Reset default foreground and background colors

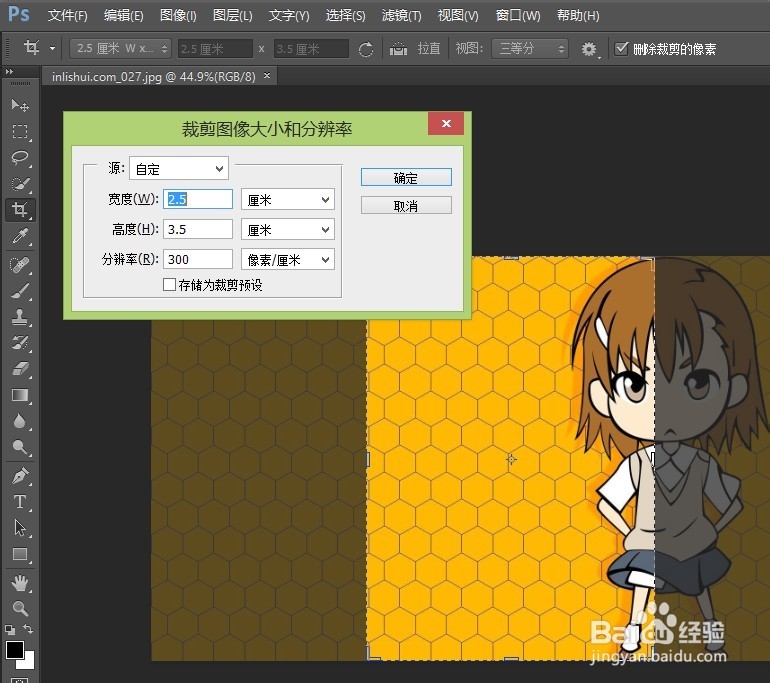(10, 629)
